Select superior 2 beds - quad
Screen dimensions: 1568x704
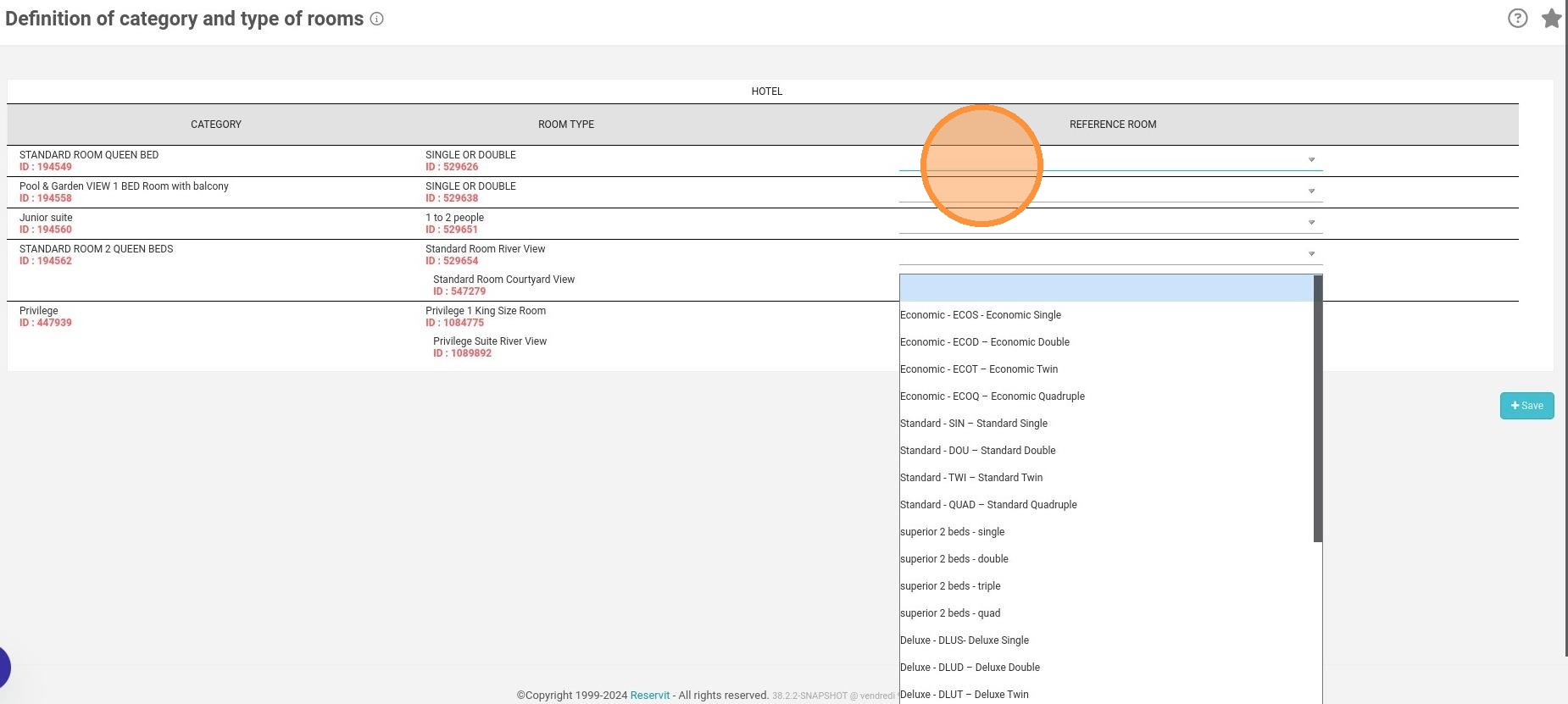[x=1106, y=613]
